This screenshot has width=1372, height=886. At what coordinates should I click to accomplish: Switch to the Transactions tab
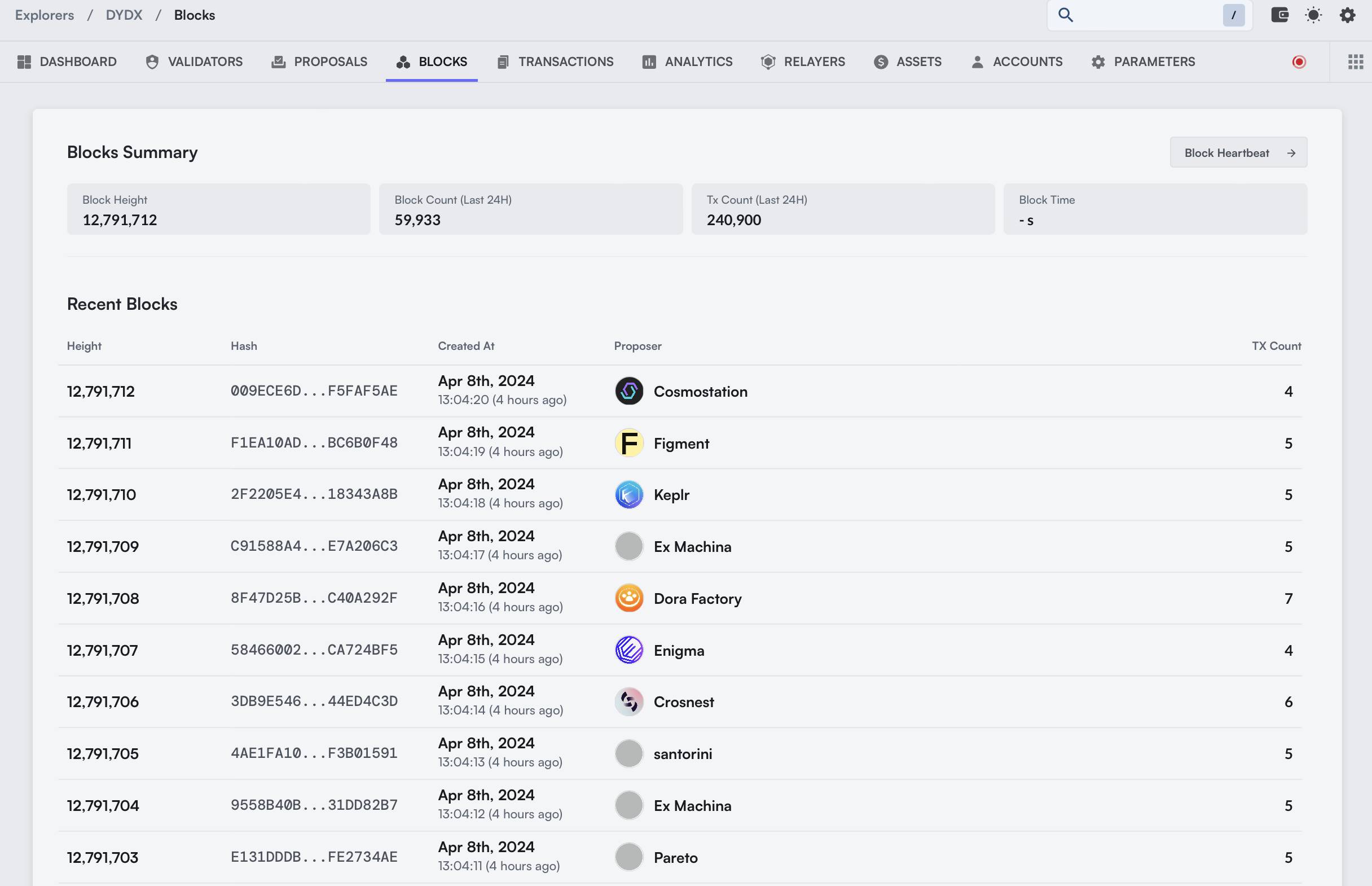(555, 62)
